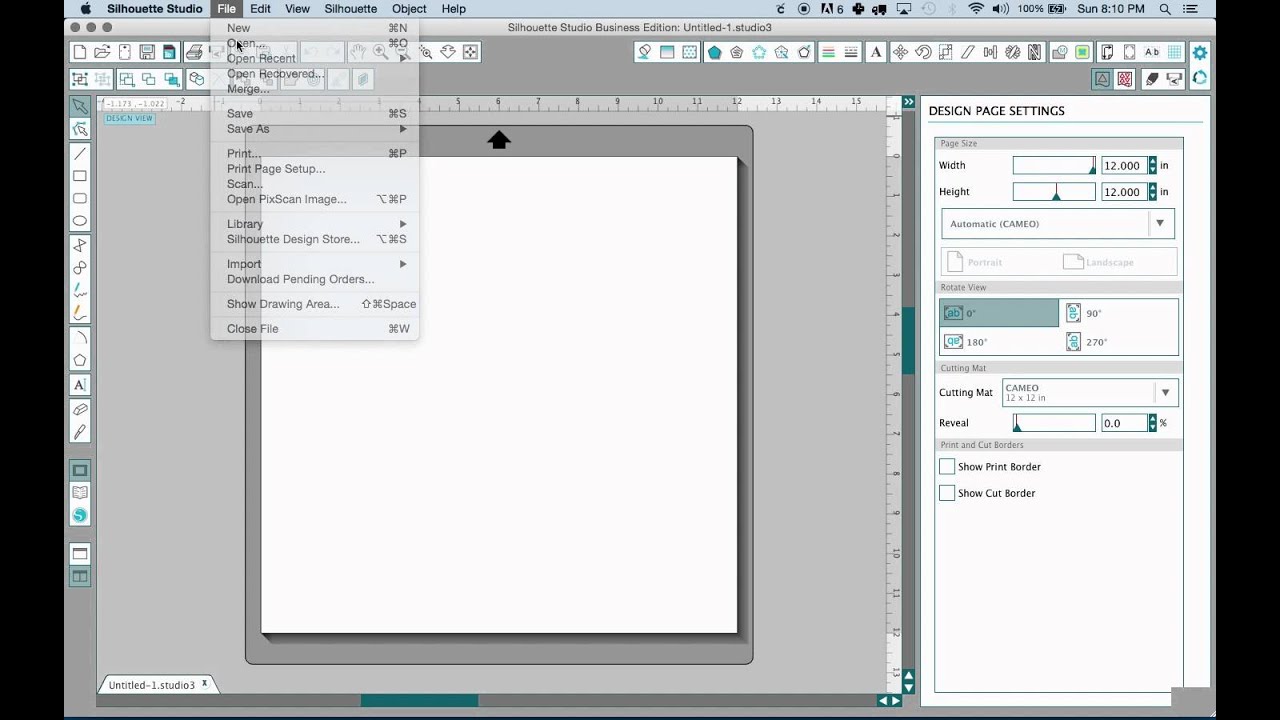This screenshot has height=720, width=1280.
Task: Open the Automatic (CAMEO) page size dropdown
Action: point(1058,224)
